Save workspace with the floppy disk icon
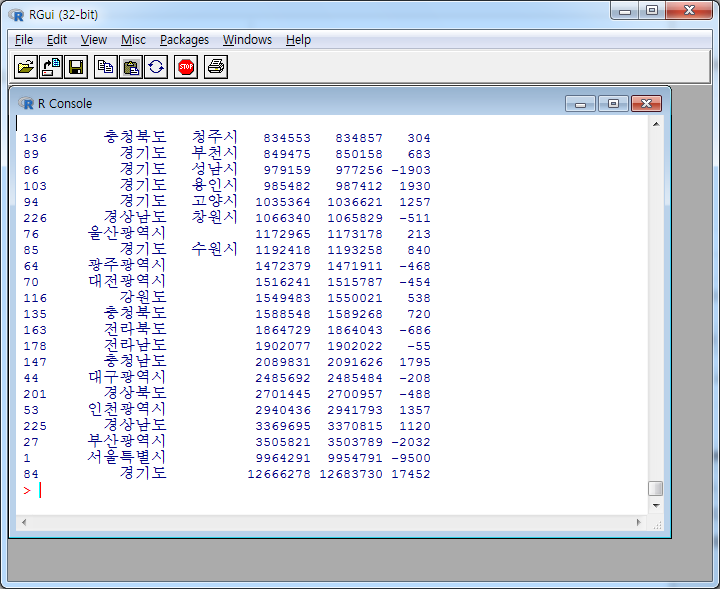This screenshot has width=720, height=589. coord(76,67)
